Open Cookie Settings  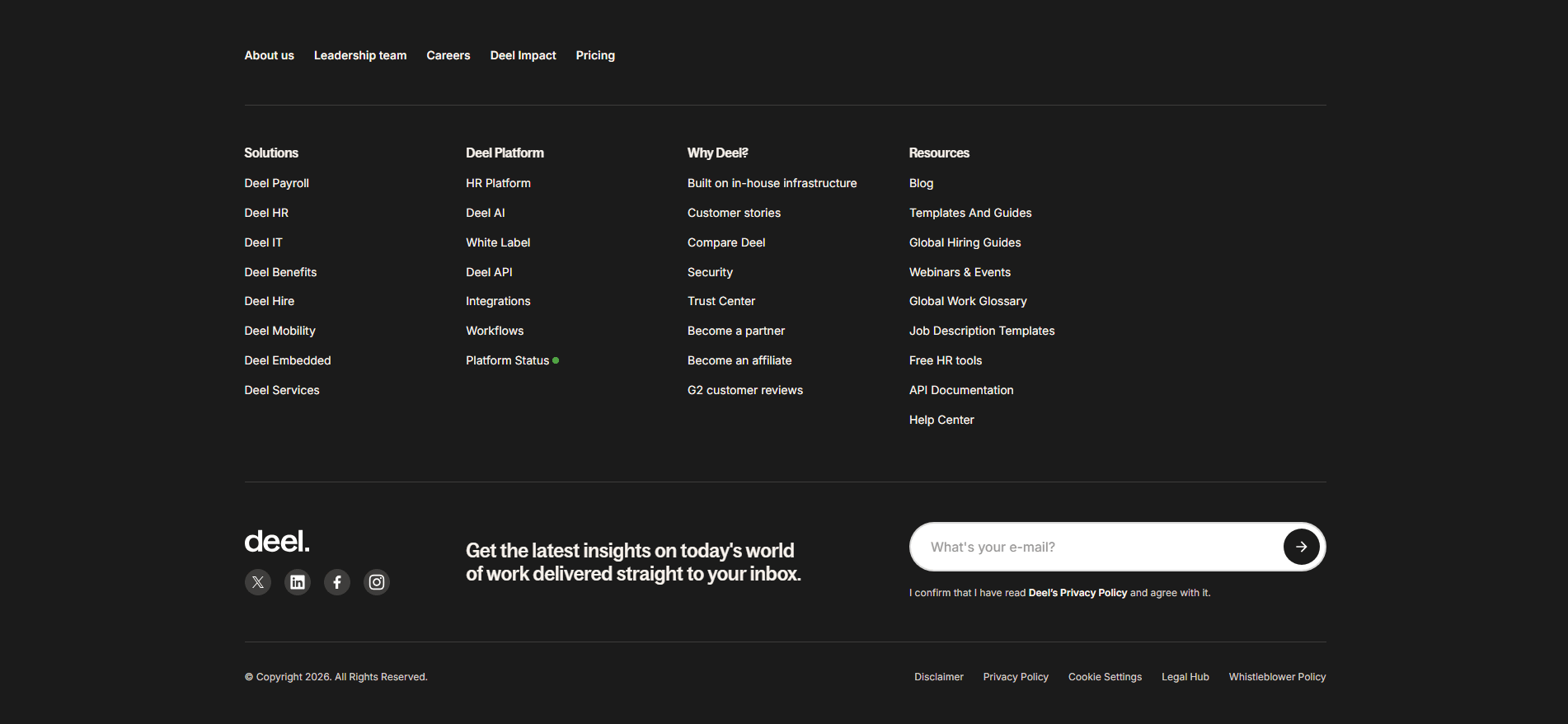click(x=1105, y=677)
